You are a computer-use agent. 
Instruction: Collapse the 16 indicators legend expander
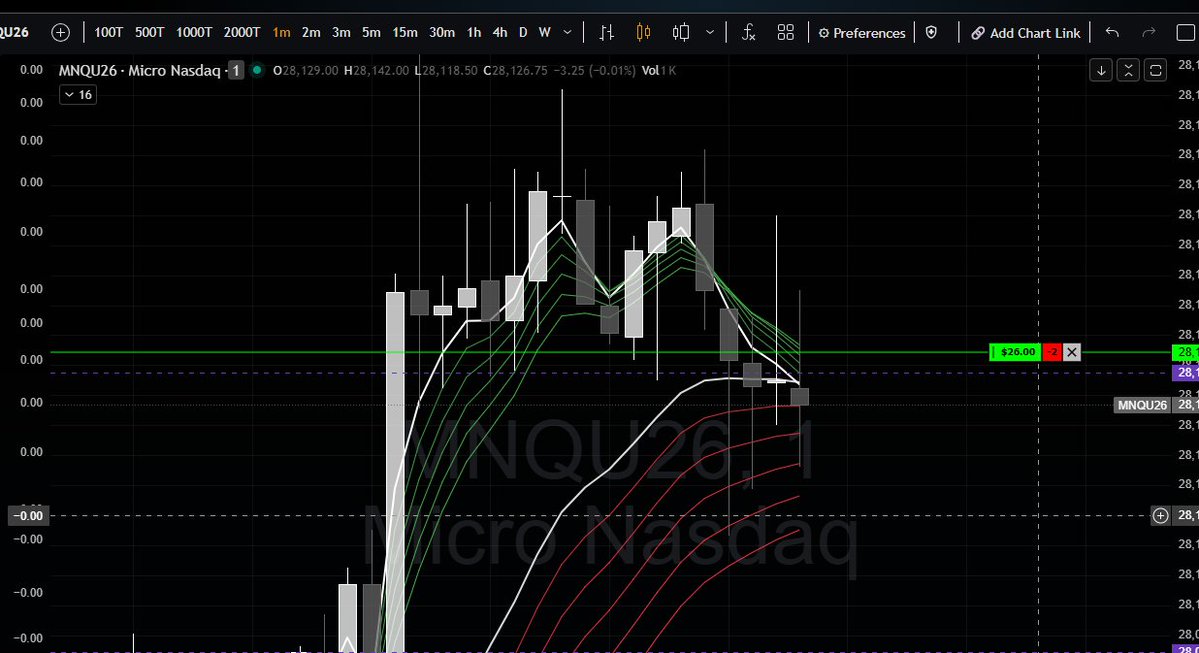click(x=78, y=95)
